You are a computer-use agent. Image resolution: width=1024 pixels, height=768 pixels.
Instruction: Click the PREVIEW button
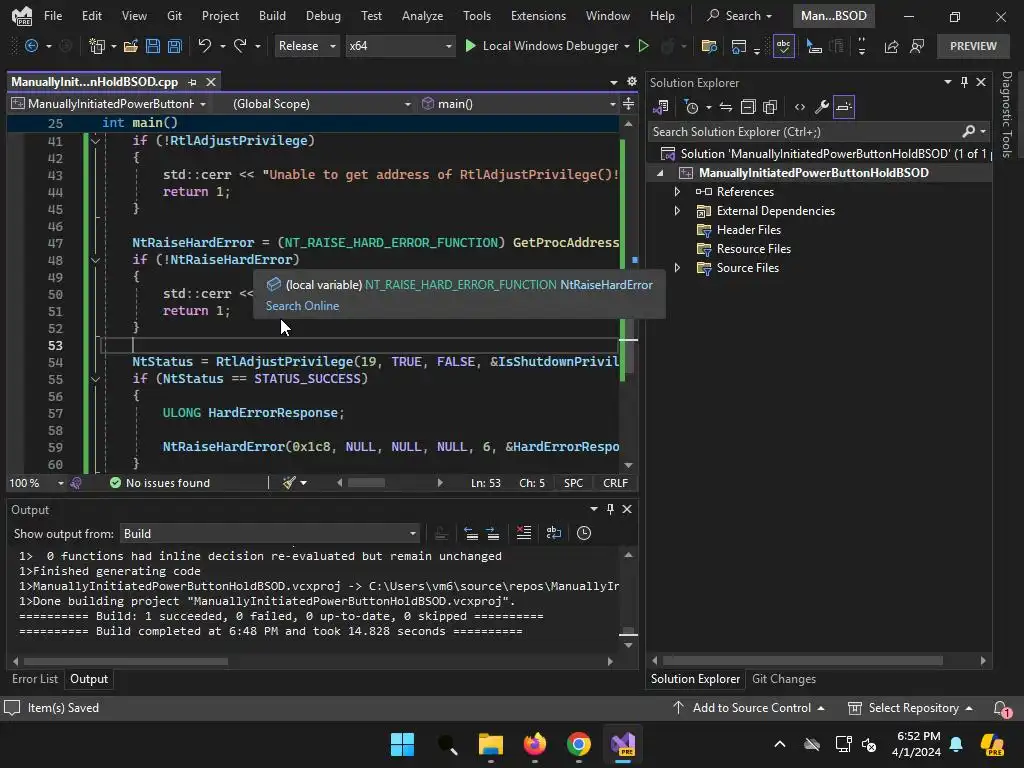[x=973, y=46]
